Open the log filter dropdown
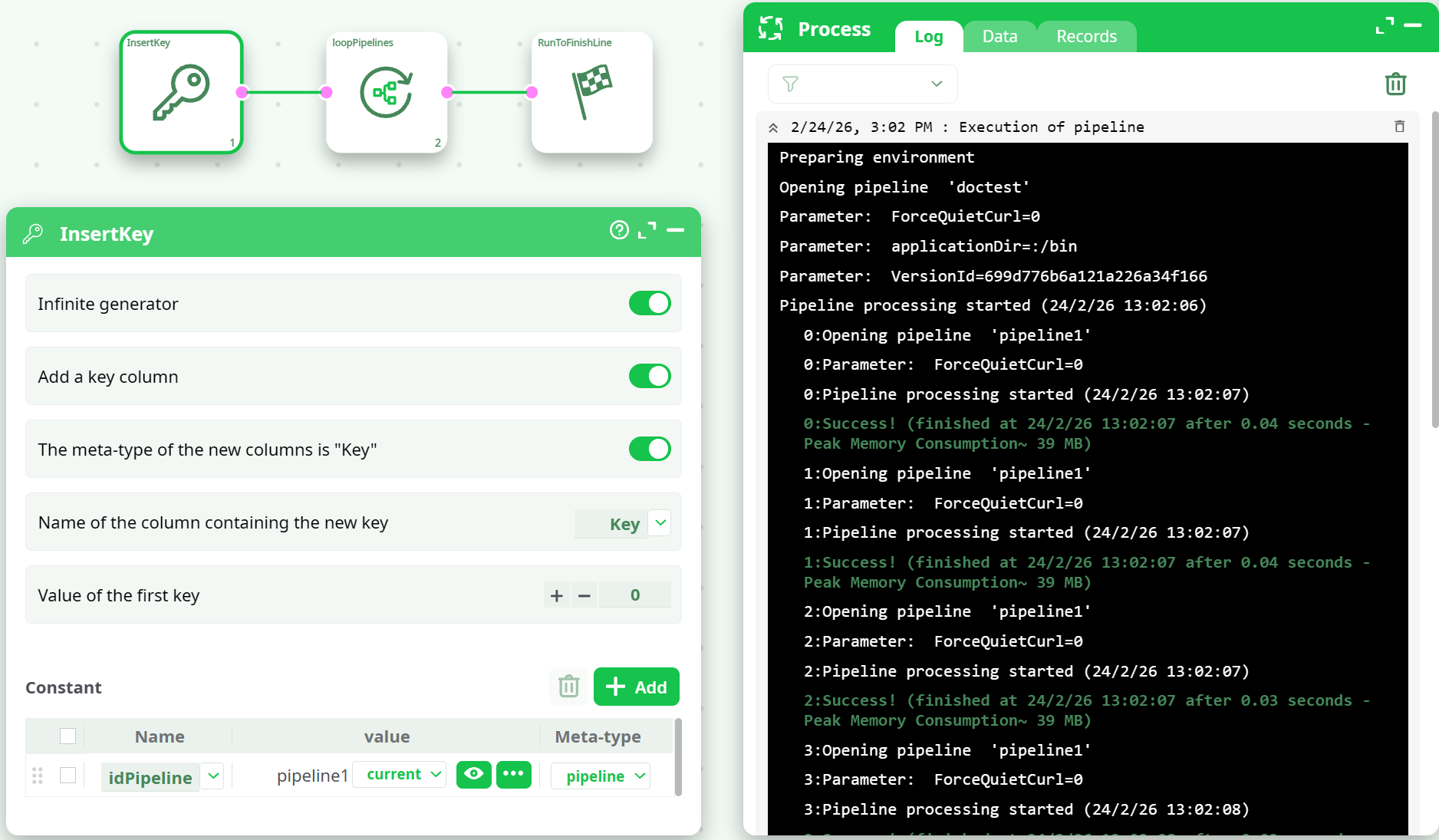This screenshot has height=840, width=1439. pos(862,84)
